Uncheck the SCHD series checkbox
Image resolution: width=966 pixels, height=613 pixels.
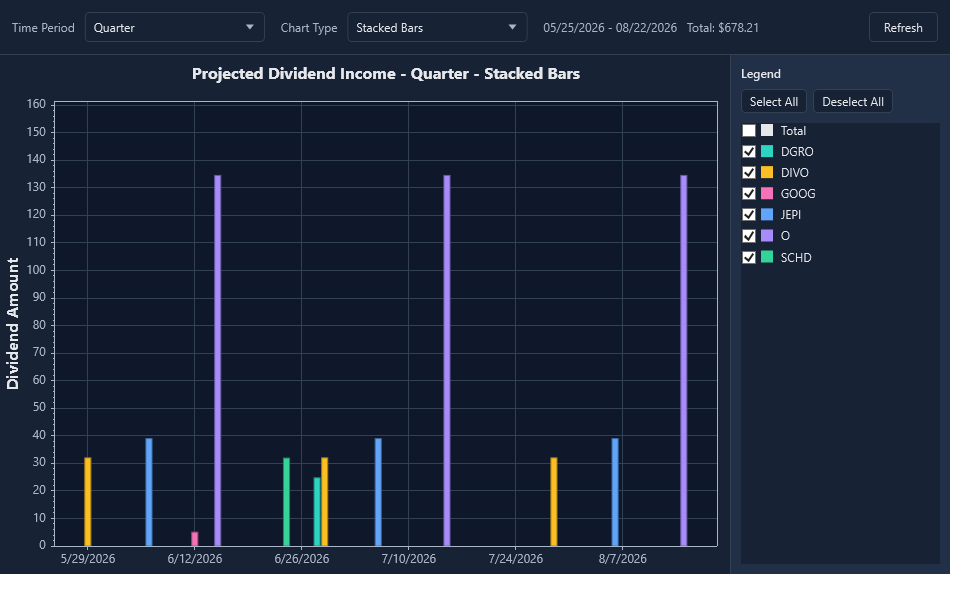coord(749,258)
